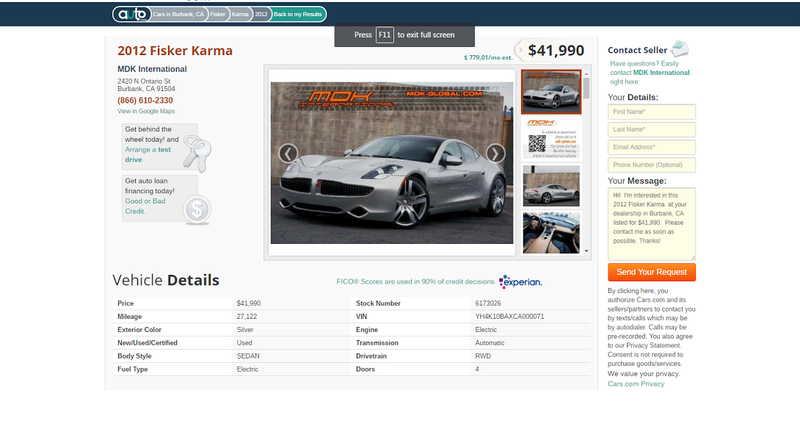Show previous photo with left arrow
Screen dimensions: 800x443
(288, 153)
